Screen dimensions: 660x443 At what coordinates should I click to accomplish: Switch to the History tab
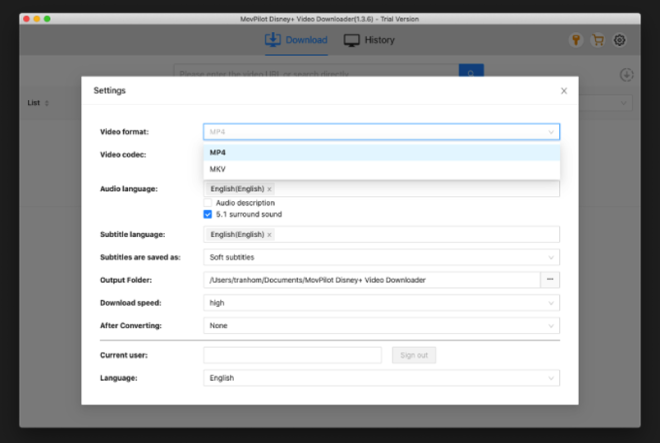pyautogui.click(x=369, y=40)
